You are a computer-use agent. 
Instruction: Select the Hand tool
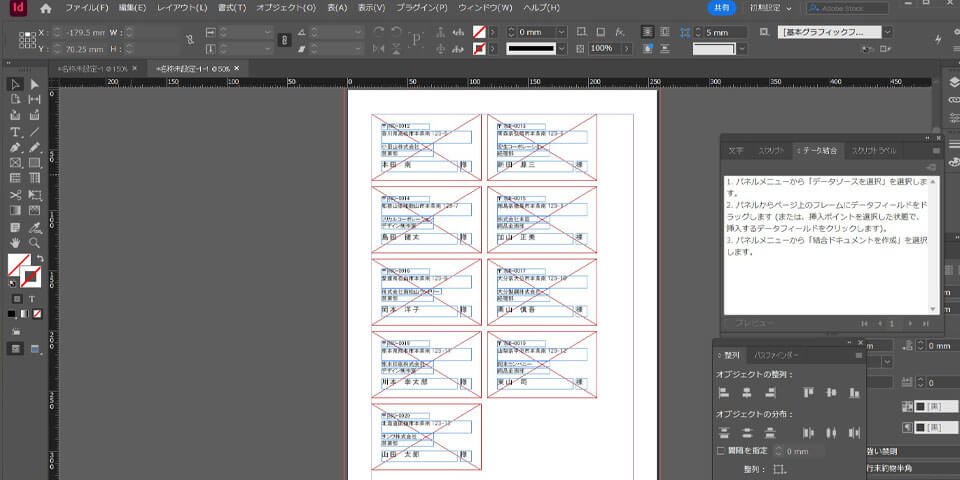[15, 242]
